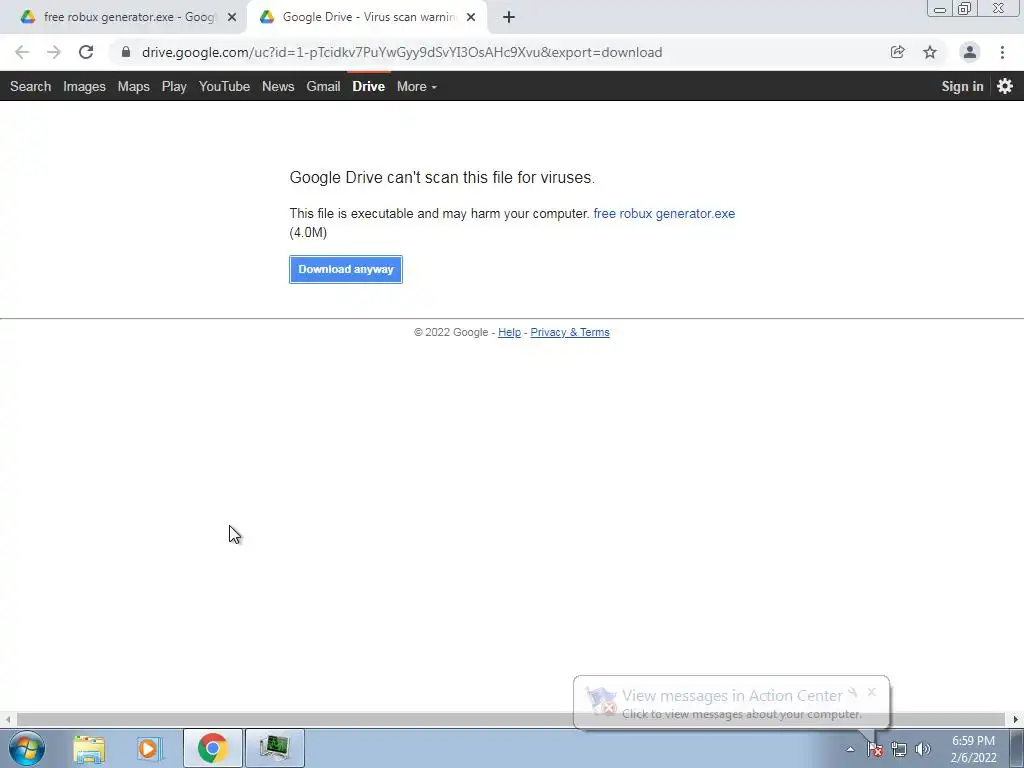Open Maps in the Google bar
The image size is (1024, 768).
(x=134, y=86)
